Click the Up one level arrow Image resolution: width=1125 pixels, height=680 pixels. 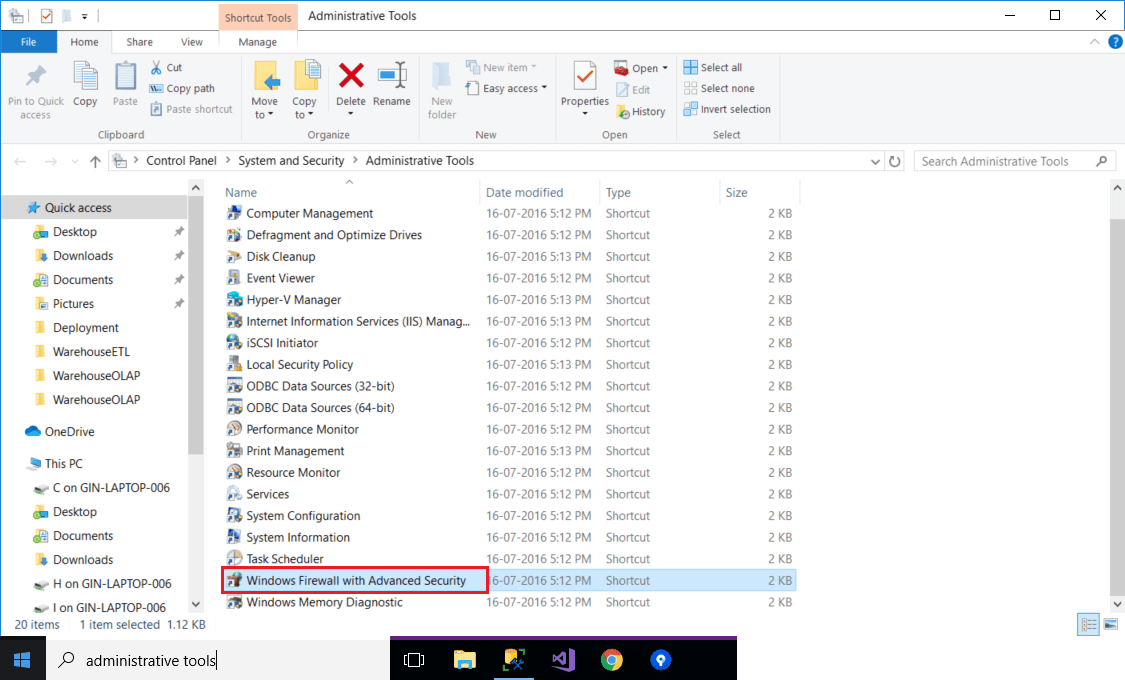point(96,161)
